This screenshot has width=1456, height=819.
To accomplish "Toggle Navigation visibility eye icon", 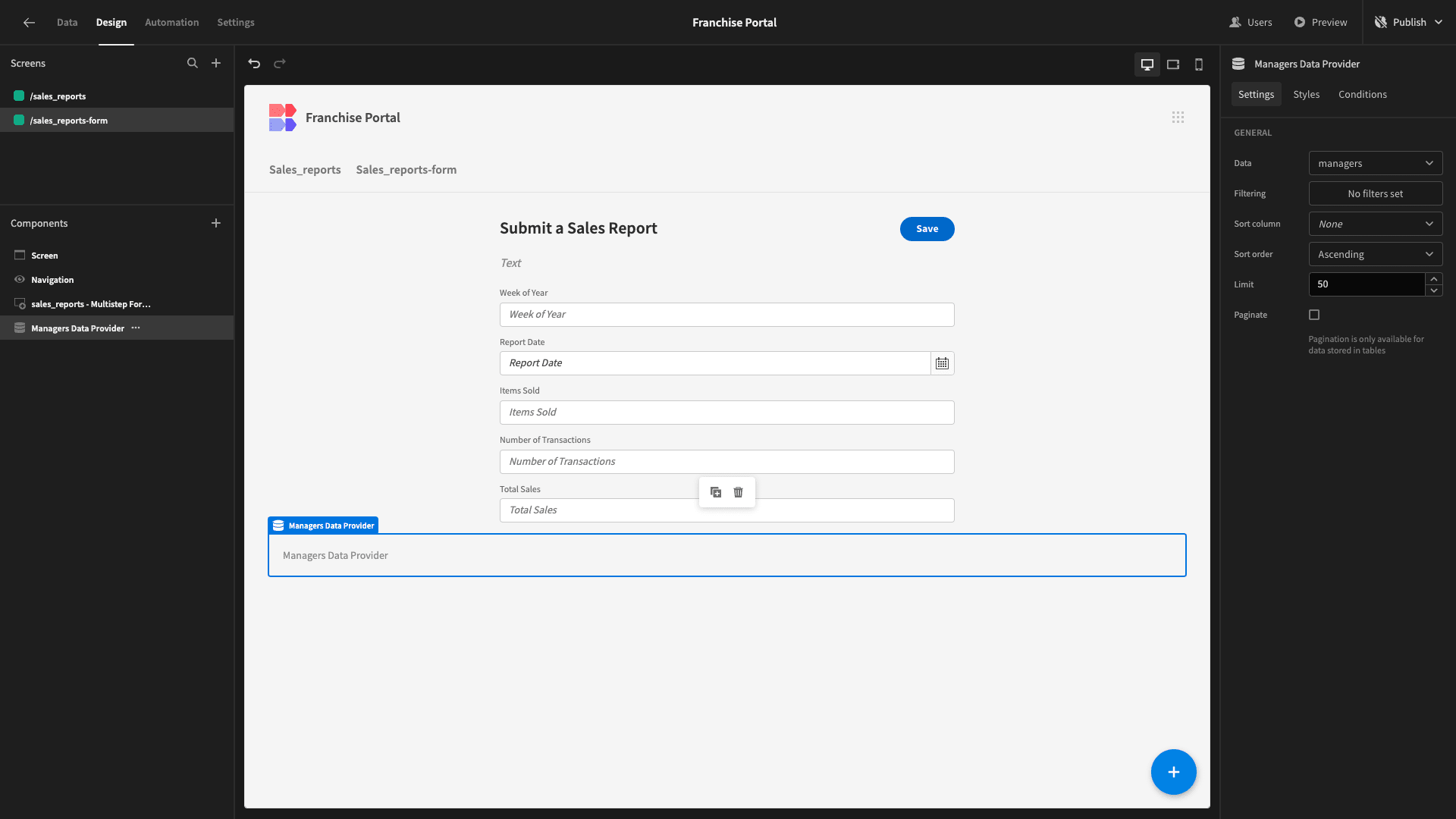I will [20, 280].
